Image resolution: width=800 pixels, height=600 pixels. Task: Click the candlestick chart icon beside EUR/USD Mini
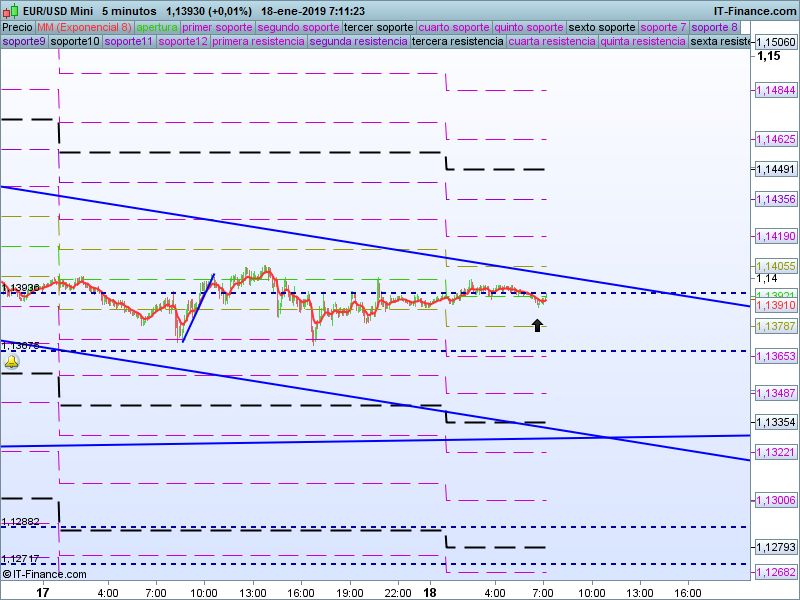[x=11, y=11]
